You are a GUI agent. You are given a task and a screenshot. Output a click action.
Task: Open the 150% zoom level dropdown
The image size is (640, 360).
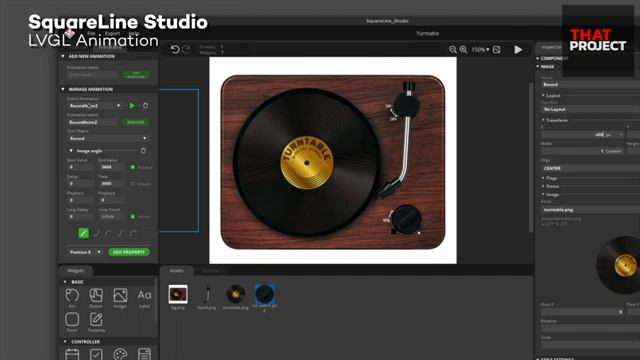tap(480, 49)
